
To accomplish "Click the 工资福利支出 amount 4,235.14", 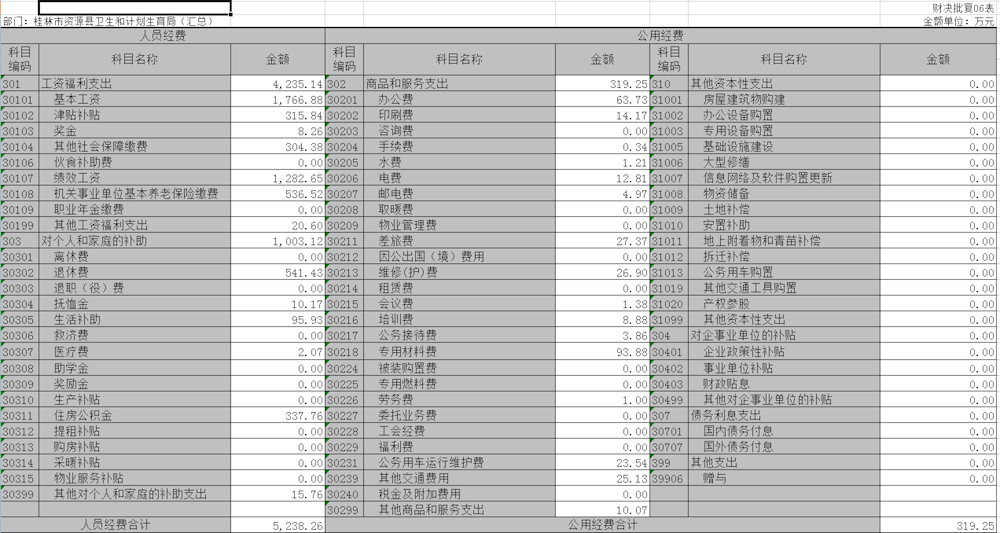I will 278,85.
